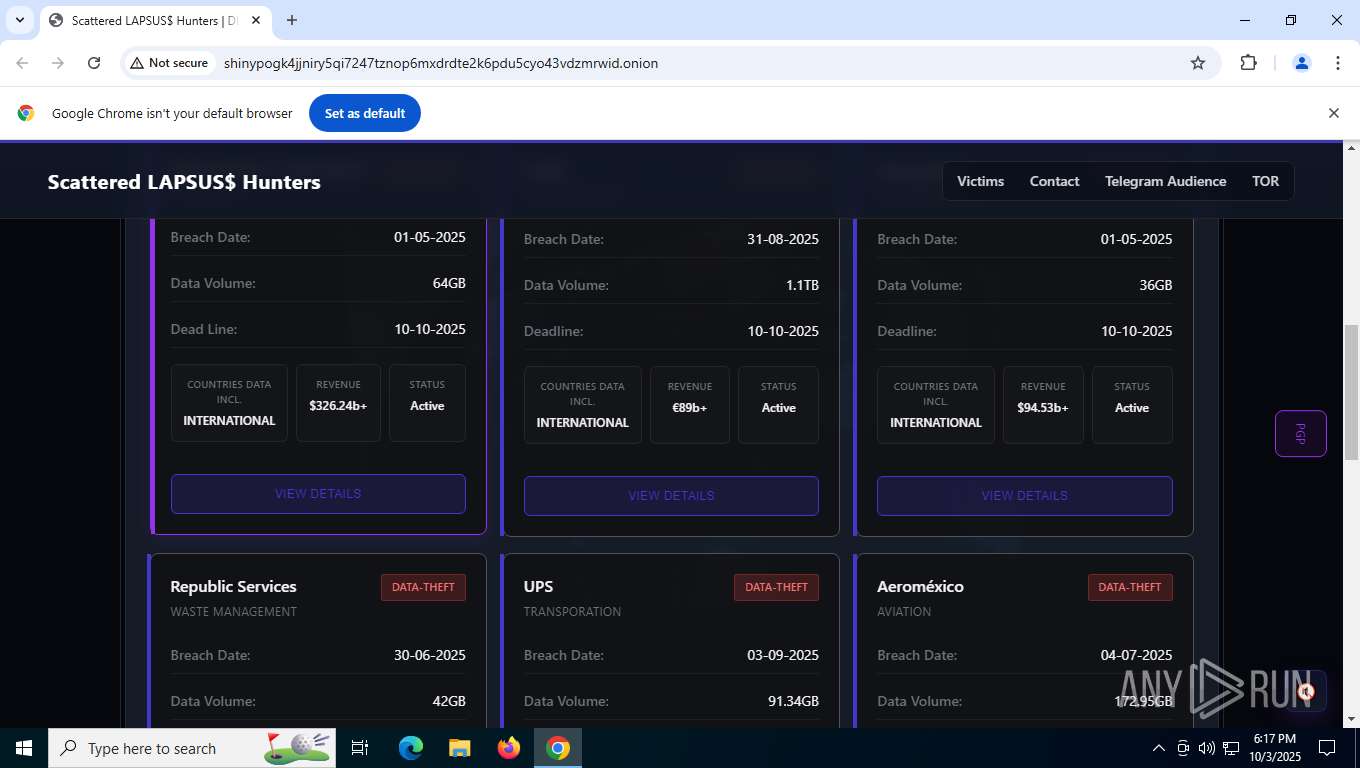Click the Republic Services card title
This screenshot has width=1360, height=768.
(x=233, y=586)
